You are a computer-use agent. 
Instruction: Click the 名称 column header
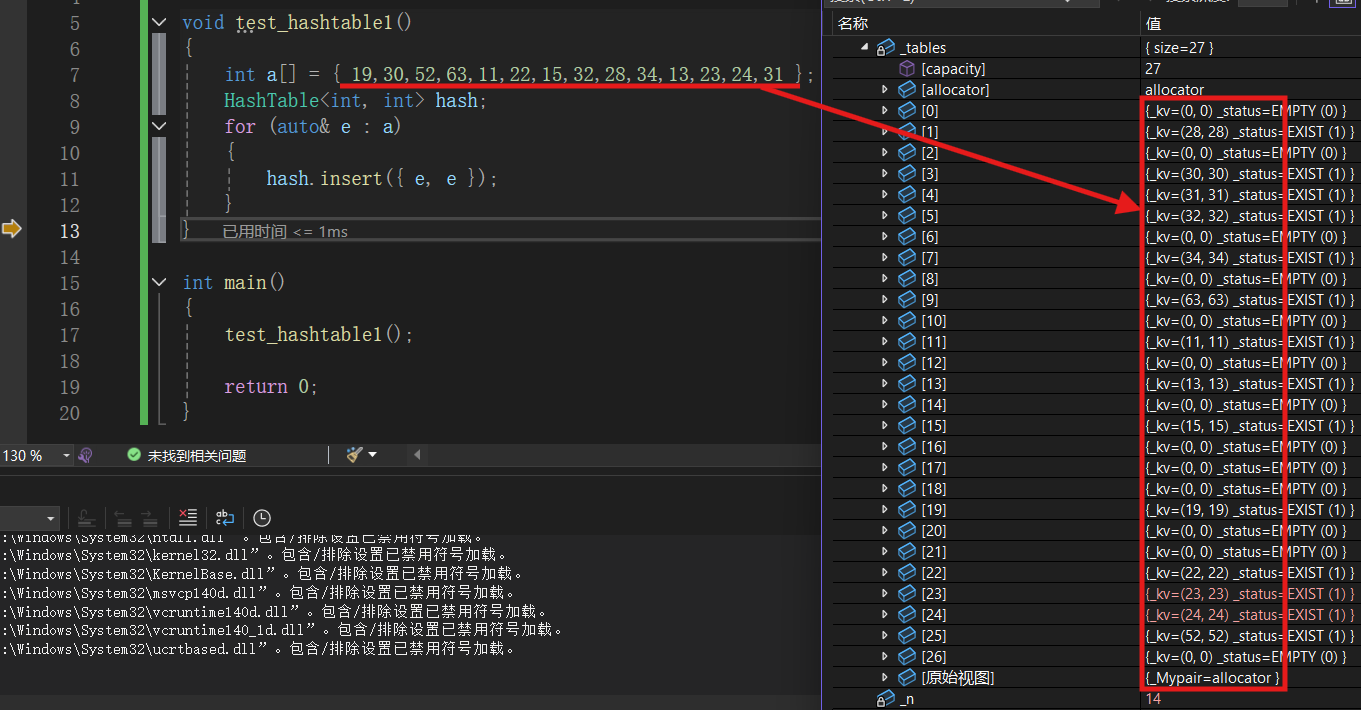point(853,23)
